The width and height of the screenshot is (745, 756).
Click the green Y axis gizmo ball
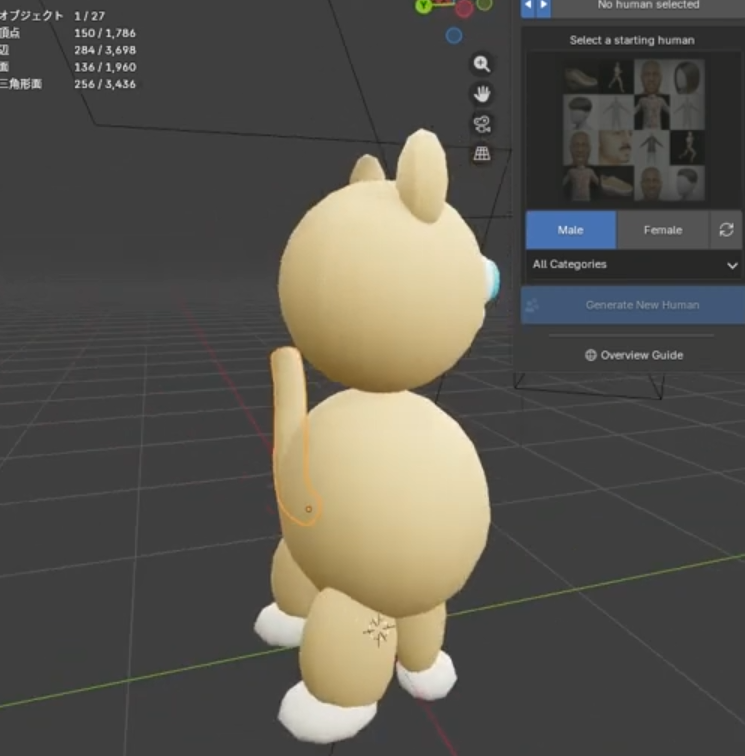[x=424, y=6]
